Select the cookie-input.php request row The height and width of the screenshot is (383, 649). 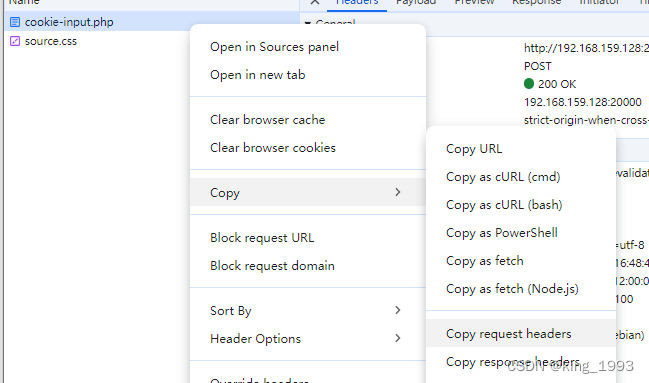[x=152, y=22]
